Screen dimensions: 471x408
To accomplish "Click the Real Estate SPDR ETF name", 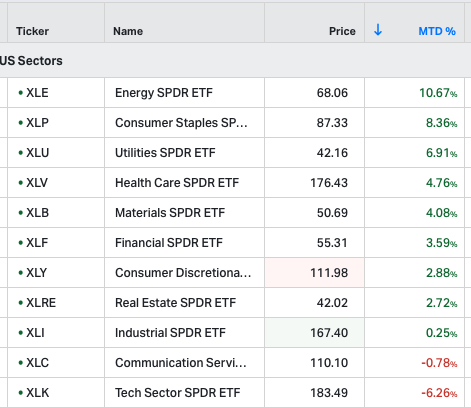I will point(175,303).
